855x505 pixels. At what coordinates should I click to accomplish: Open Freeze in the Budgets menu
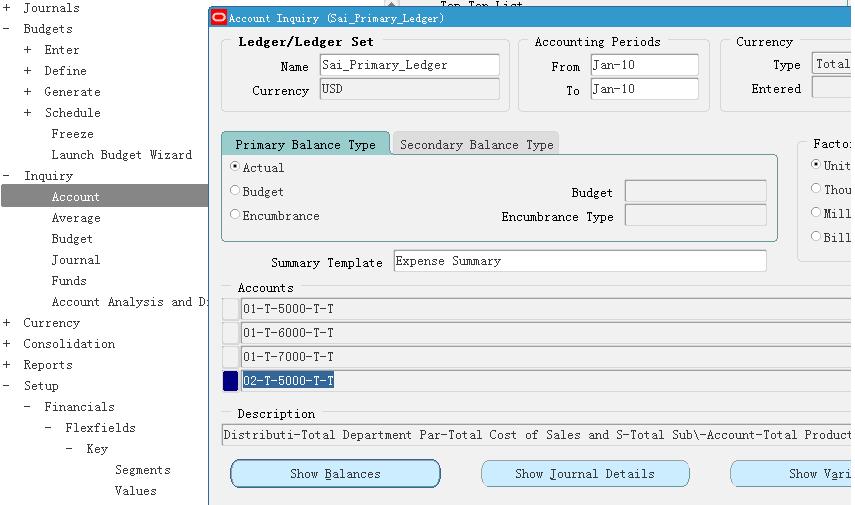pos(73,134)
